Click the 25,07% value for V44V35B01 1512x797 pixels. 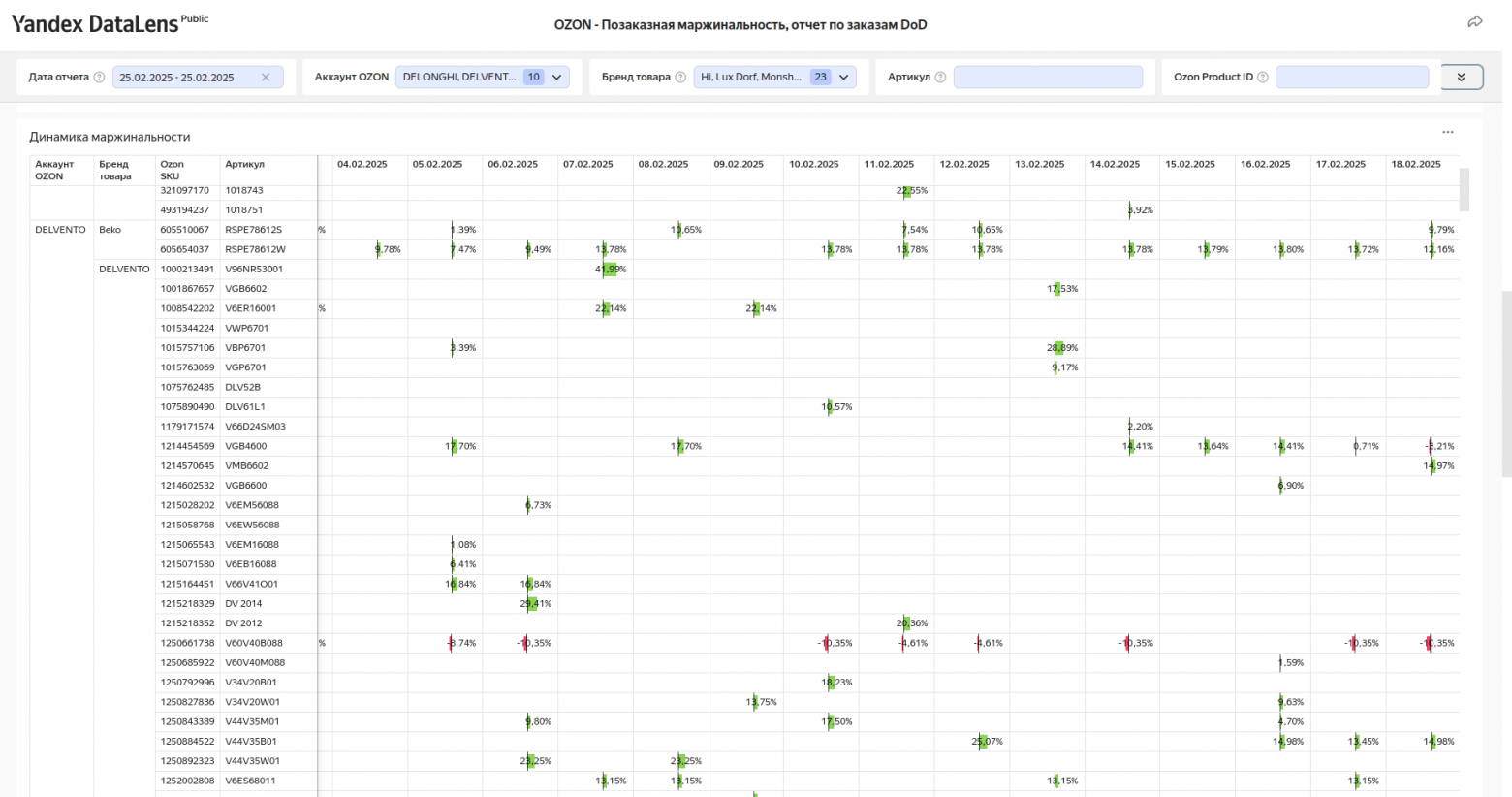(988, 741)
